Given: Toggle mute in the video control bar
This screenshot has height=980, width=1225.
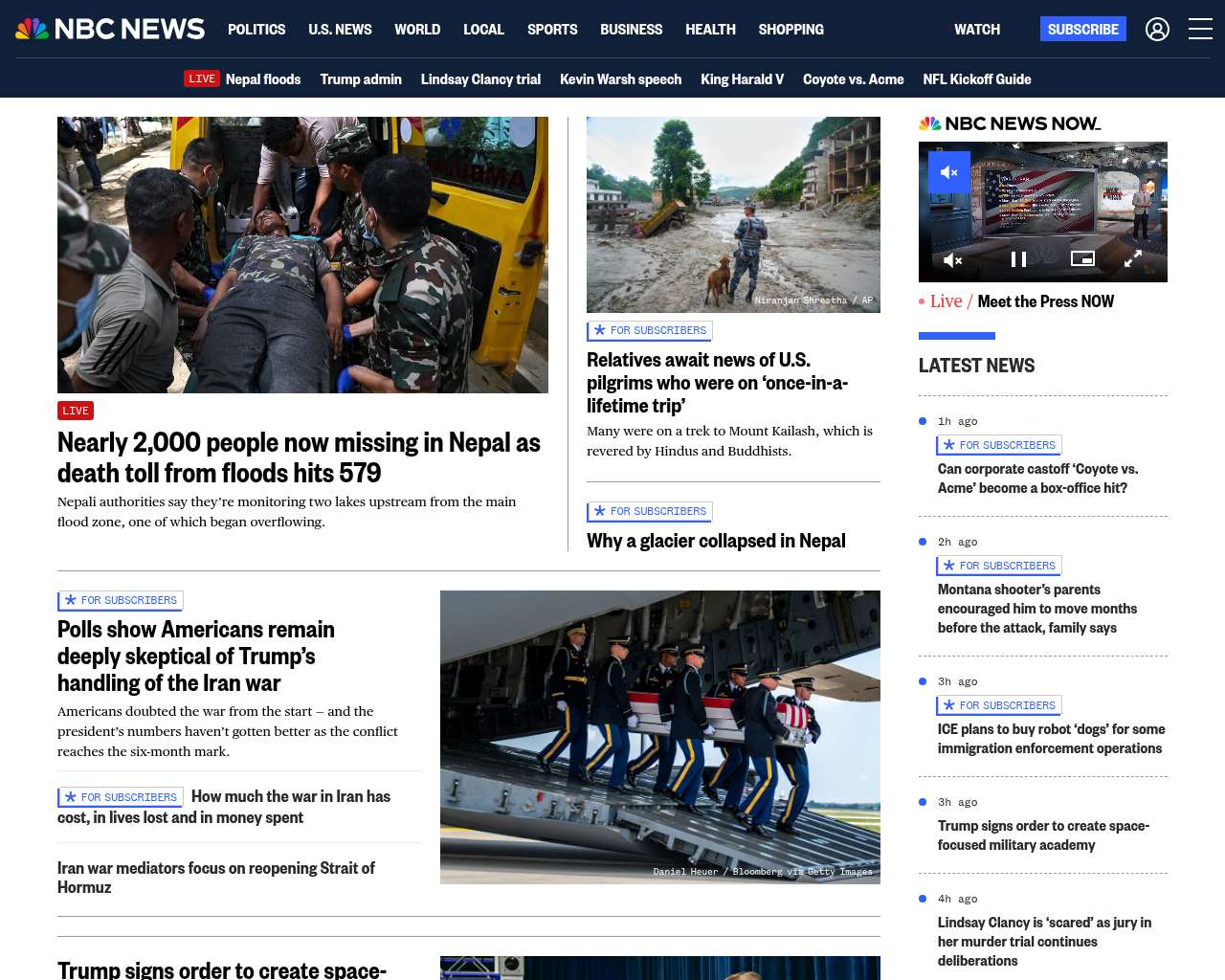Looking at the screenshot, I should (x=953, y=259).
